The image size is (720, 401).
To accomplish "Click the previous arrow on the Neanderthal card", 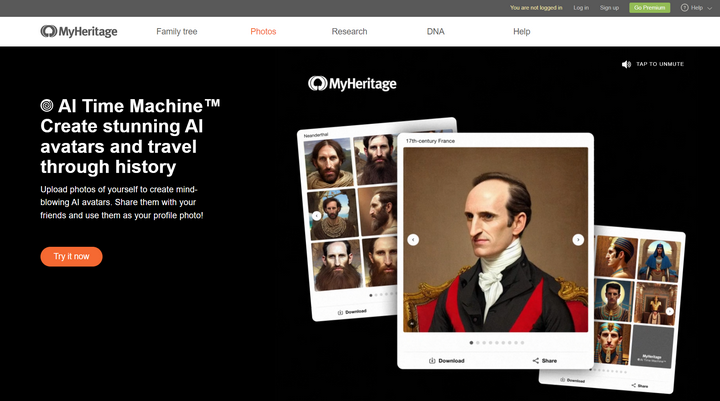I will point(316,216).
